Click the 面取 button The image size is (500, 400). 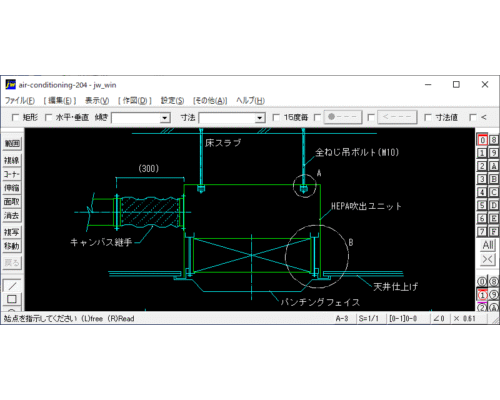(x=12, y=202)
